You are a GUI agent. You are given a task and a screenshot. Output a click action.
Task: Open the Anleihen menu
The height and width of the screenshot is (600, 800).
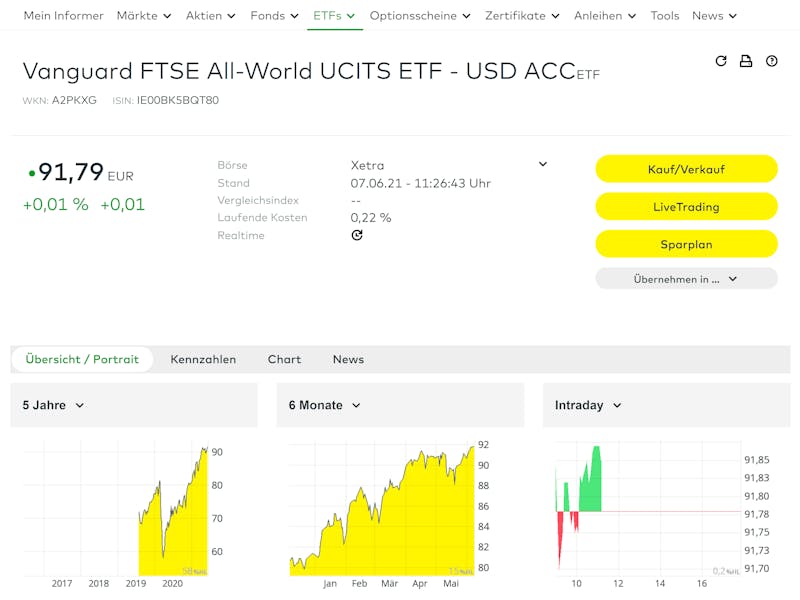click(x=605, y=16)
